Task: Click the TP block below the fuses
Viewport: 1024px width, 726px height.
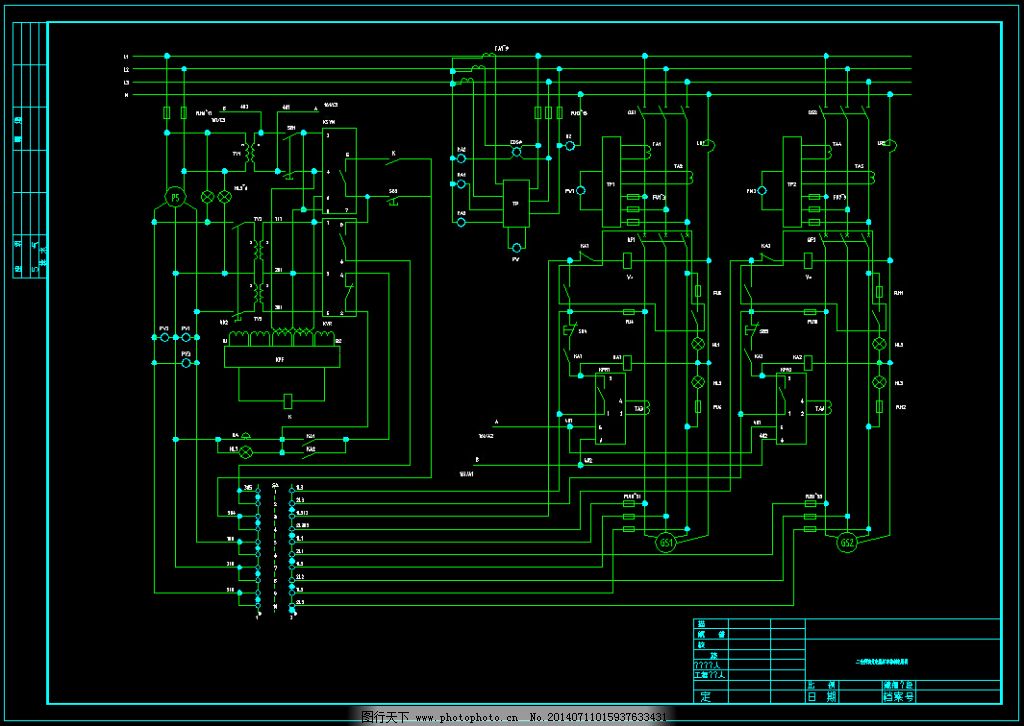Action: pyautogui.click(x=516, y=203)
